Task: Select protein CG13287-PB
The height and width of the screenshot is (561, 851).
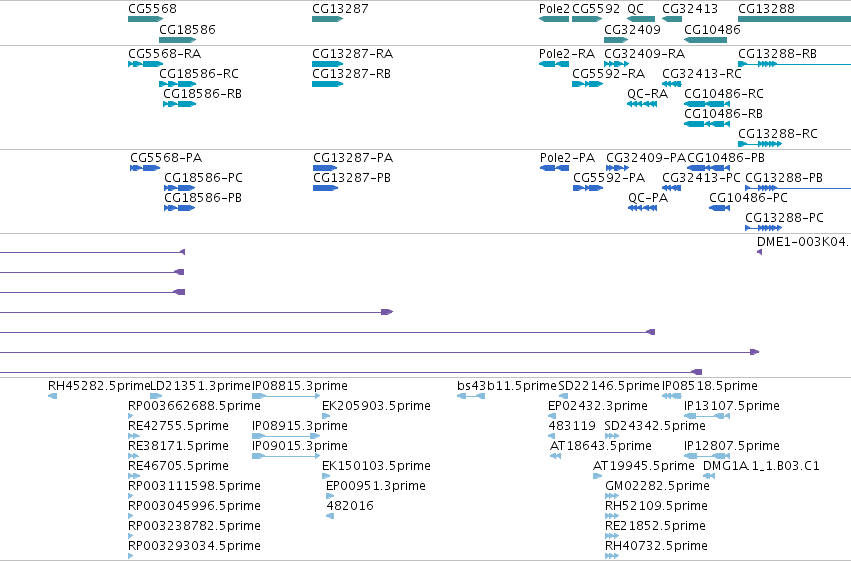Action: [x=352, y=178]
